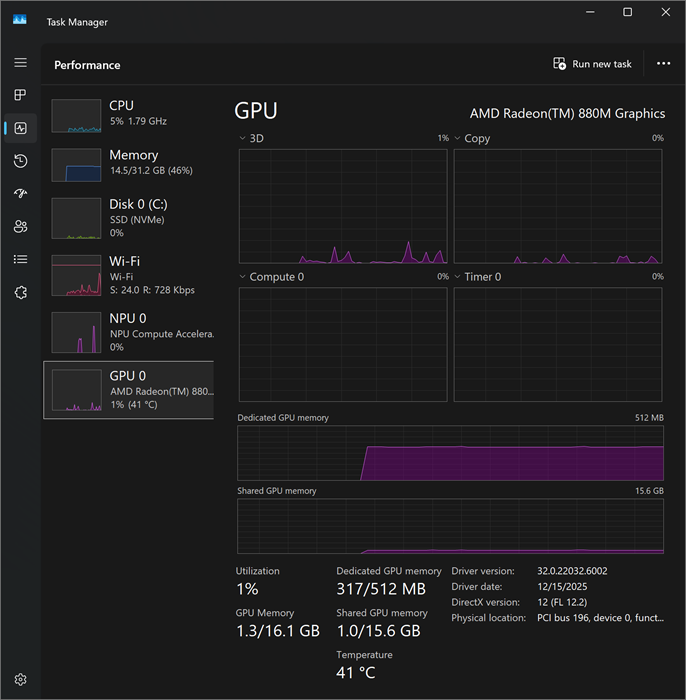Click the Memory mini graph thumbnail
This screenshot has height=700, width=686.
point(76,165)
